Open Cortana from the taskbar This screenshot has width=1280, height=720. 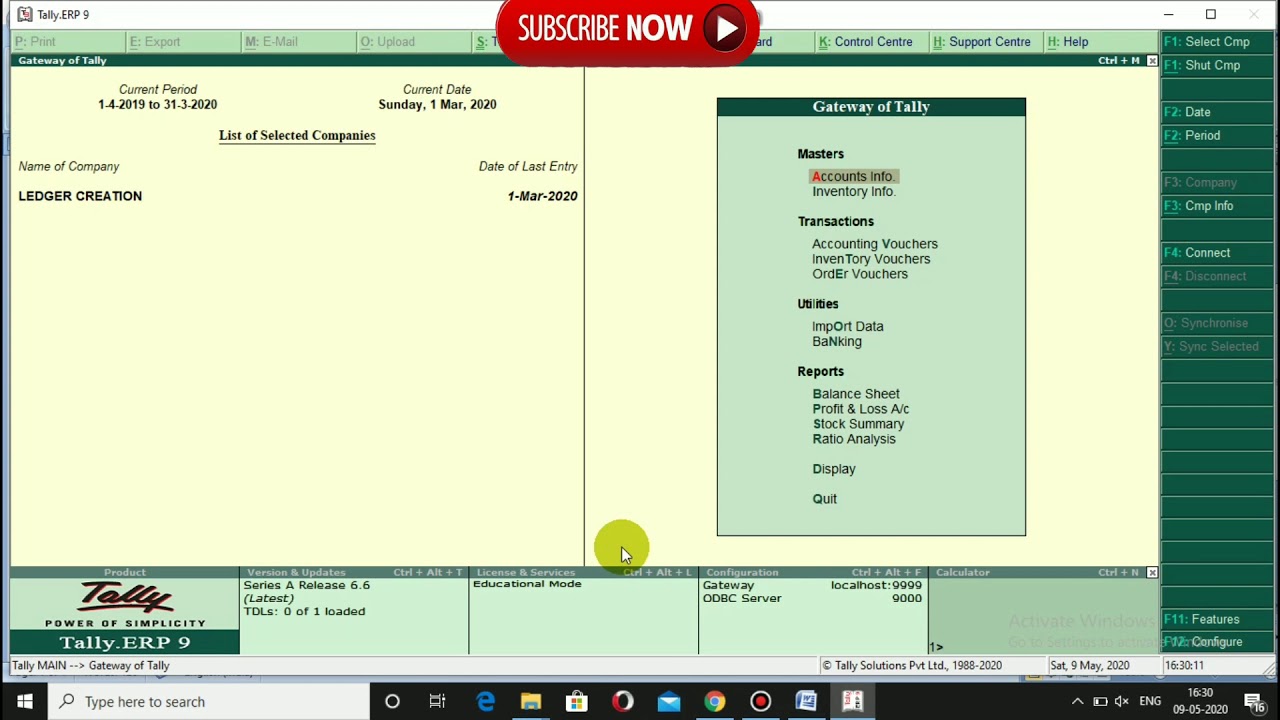(392, 702)
